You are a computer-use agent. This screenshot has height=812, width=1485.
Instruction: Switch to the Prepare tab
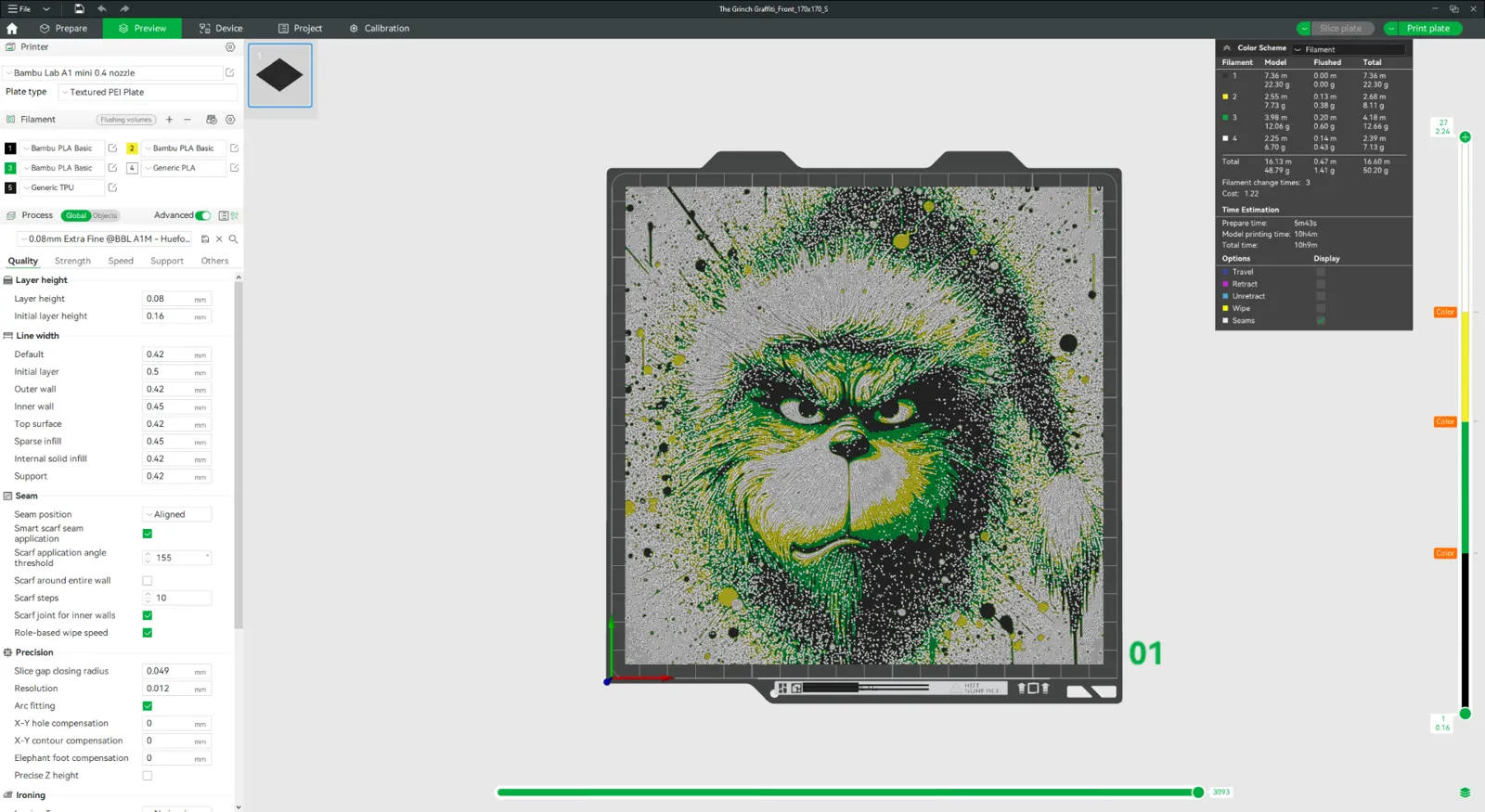click(63, 28)
